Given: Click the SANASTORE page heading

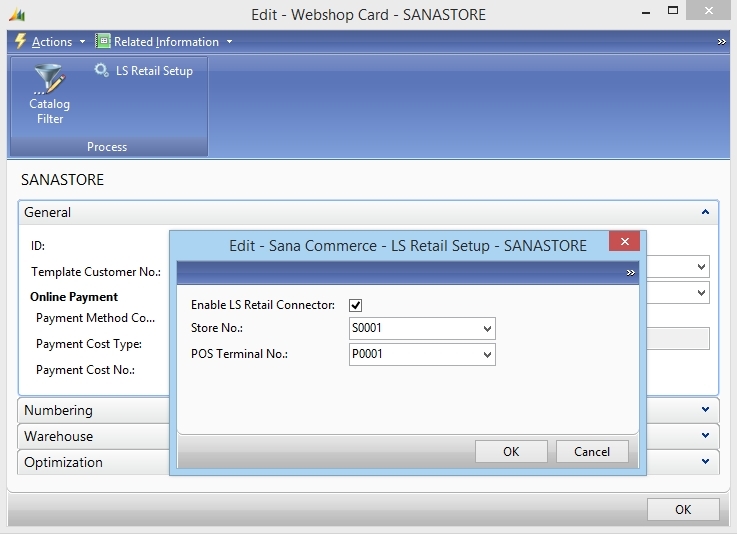Looking at the screenshot, I should (x=63, y=180).
